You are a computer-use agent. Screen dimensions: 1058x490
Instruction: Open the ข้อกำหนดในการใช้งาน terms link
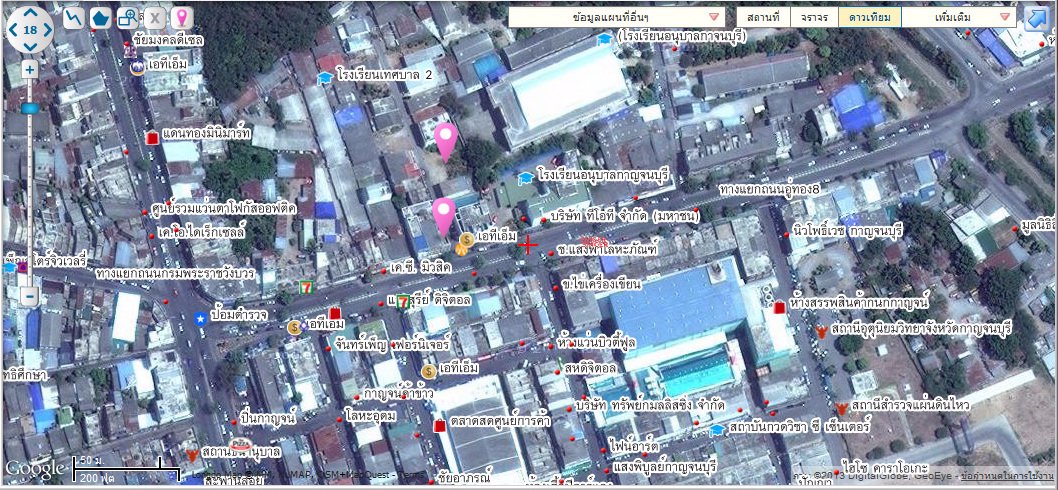point(1005,476)
